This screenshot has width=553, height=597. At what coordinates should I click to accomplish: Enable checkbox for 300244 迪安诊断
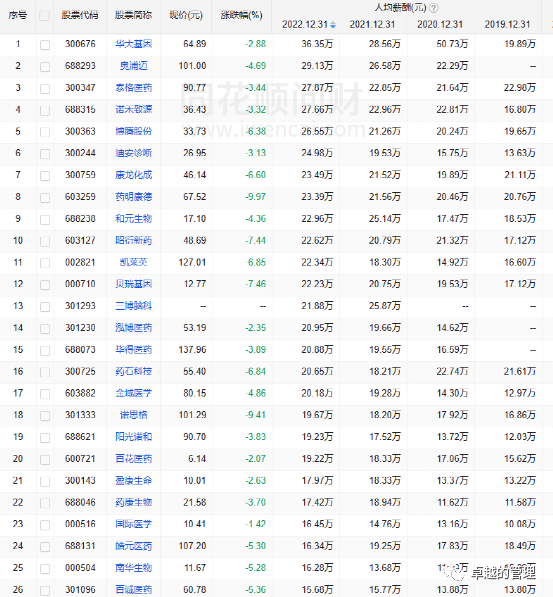[x=45, y=154]
